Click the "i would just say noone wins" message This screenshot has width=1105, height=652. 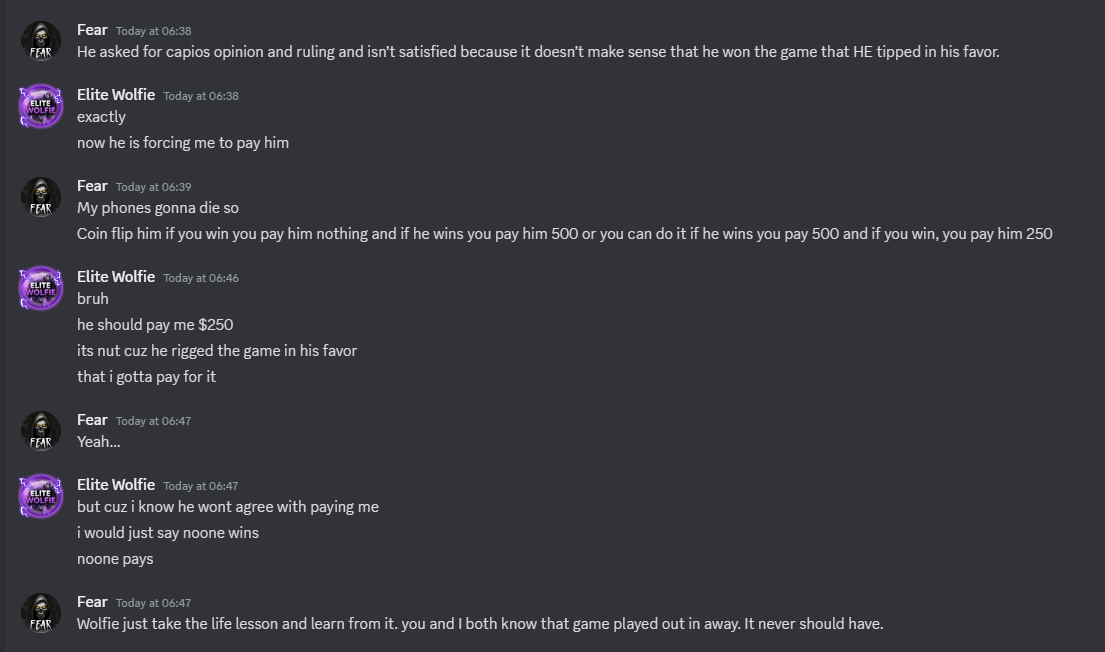(168, 533)
